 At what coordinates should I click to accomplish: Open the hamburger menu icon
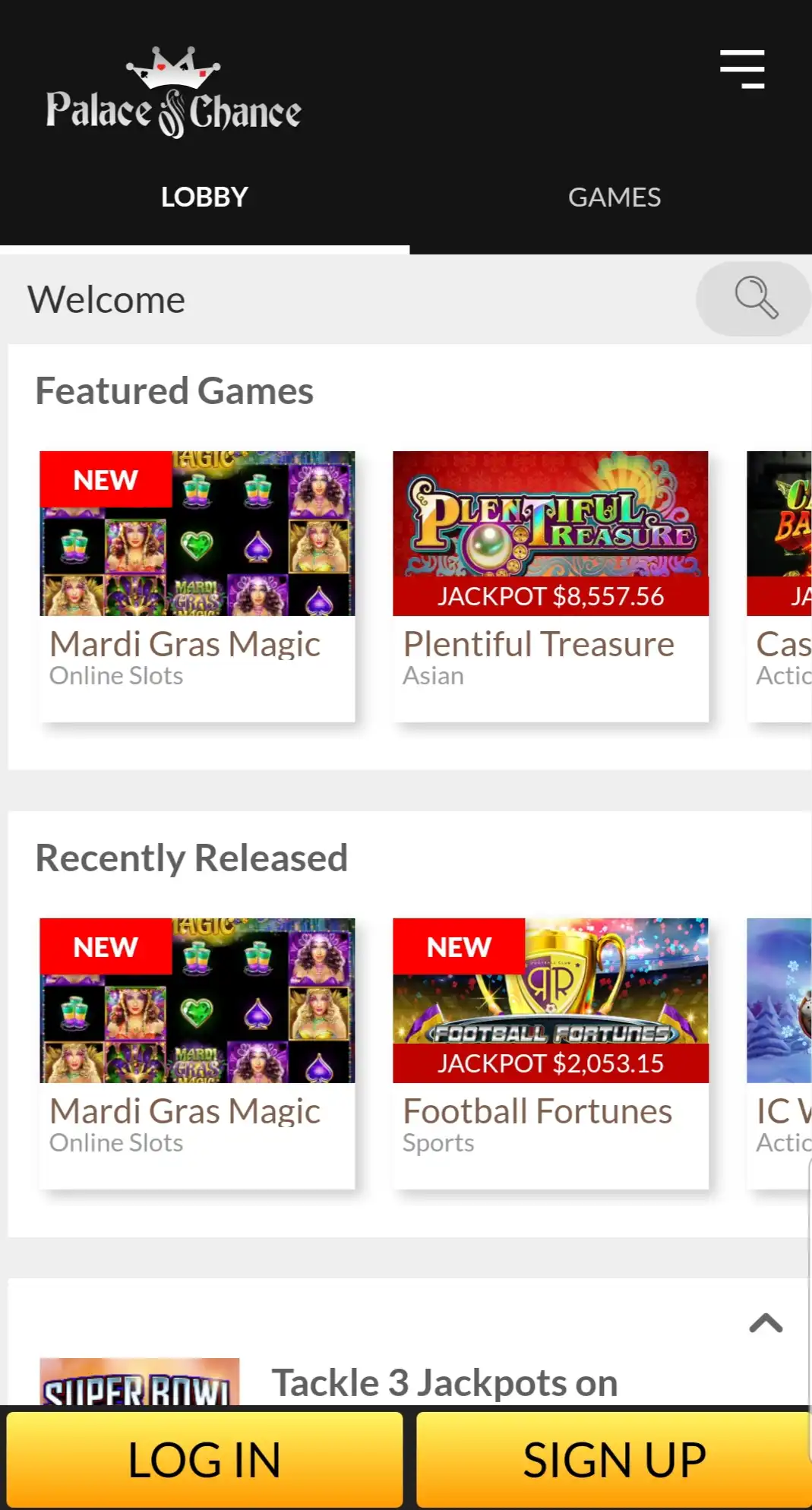(742, 69)
